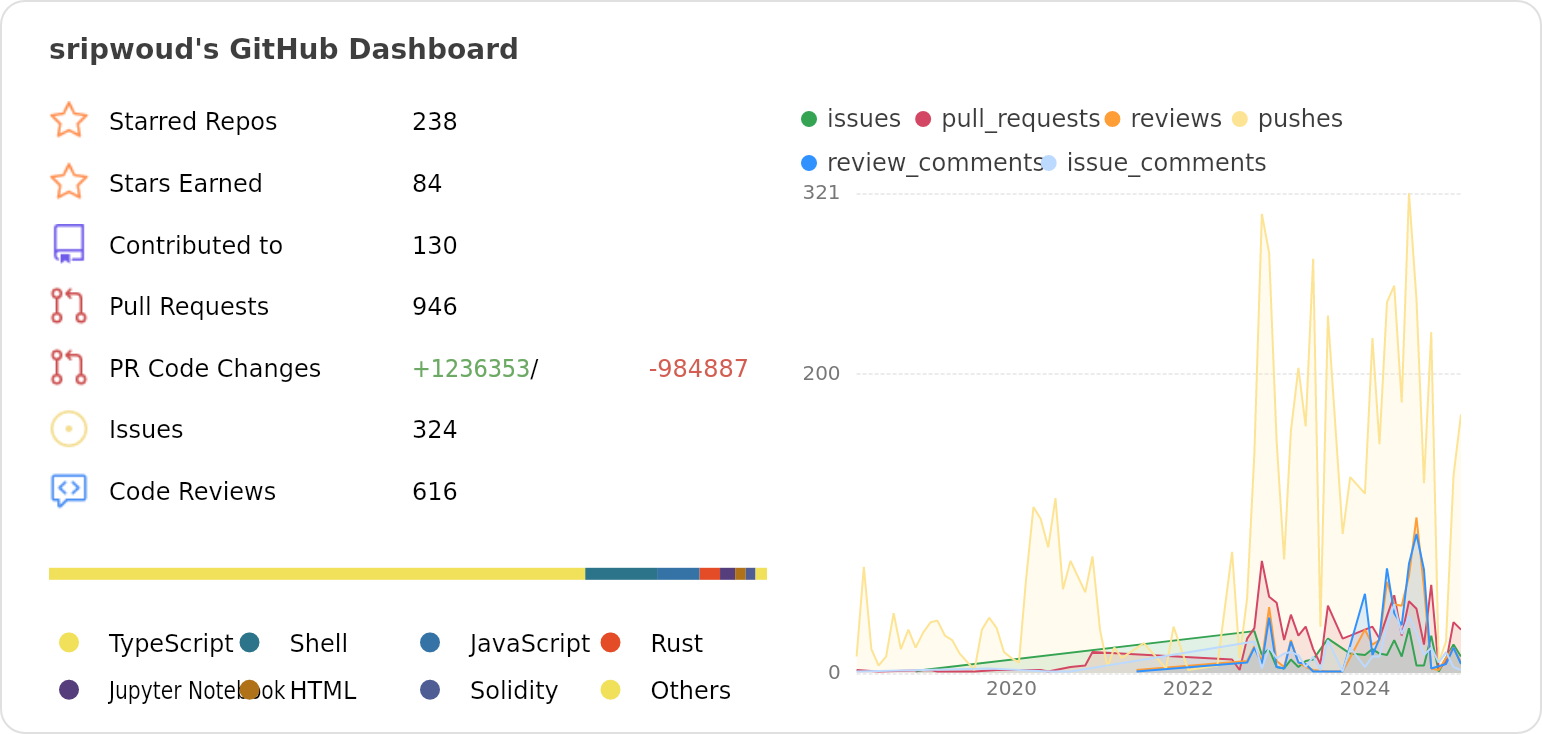Click the Others yellow color dot

tap(611, 690)
